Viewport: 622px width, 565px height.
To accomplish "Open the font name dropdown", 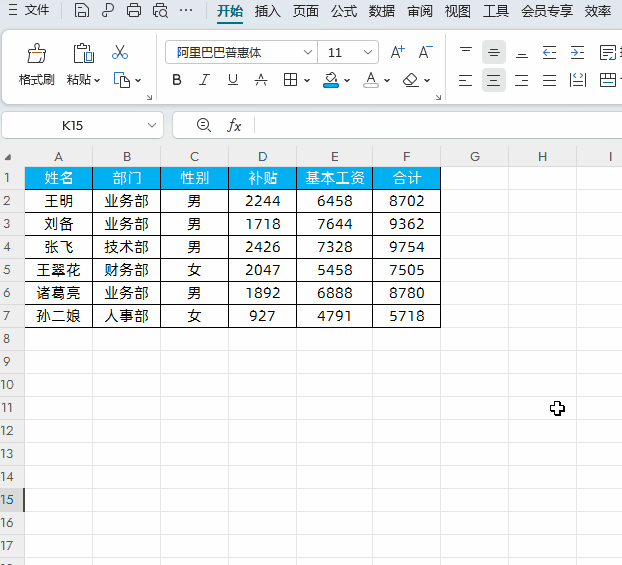I will (307, 52).
